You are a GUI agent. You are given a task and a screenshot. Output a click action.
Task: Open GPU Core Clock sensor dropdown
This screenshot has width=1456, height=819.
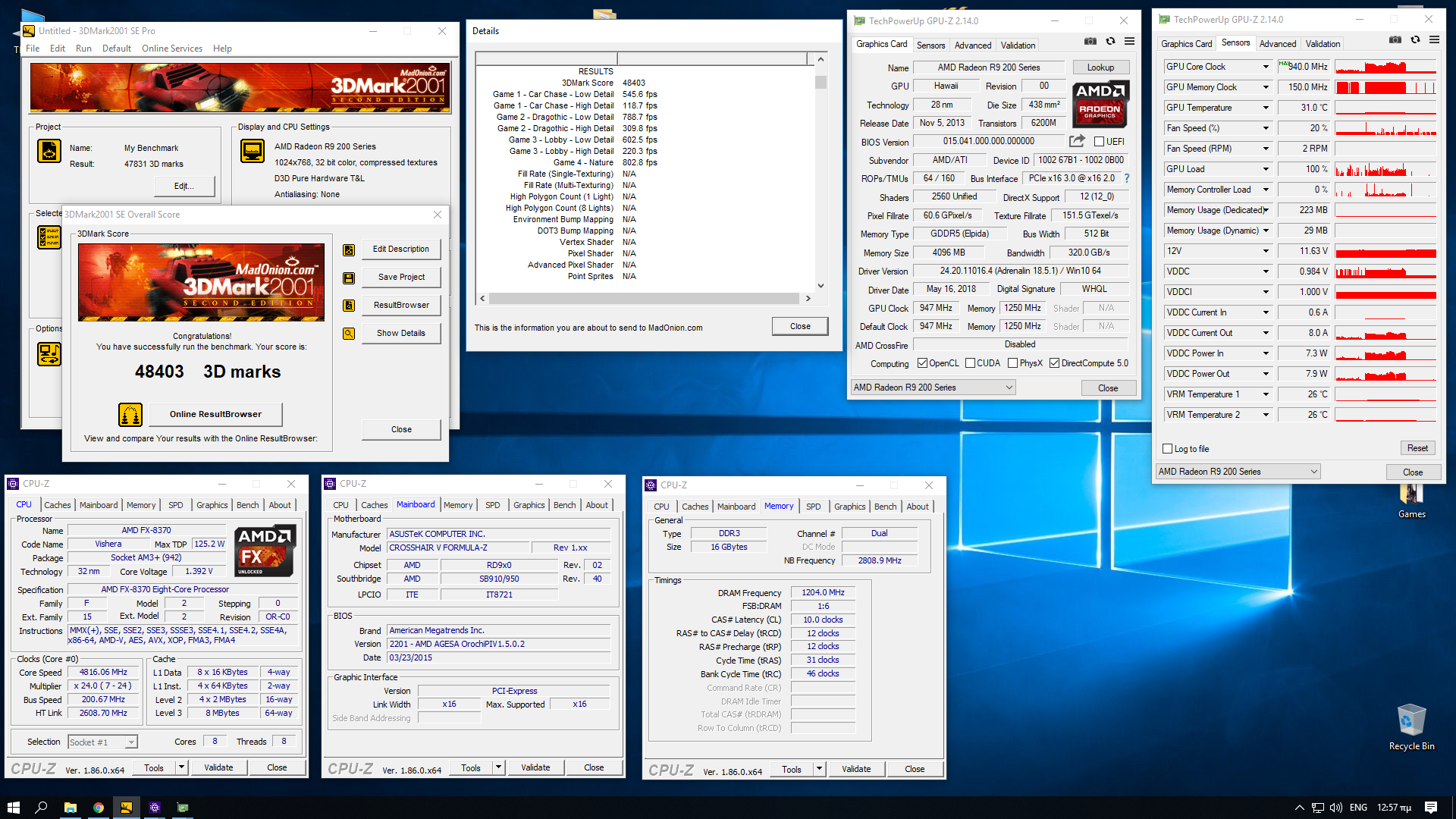tap(1266, 67)
